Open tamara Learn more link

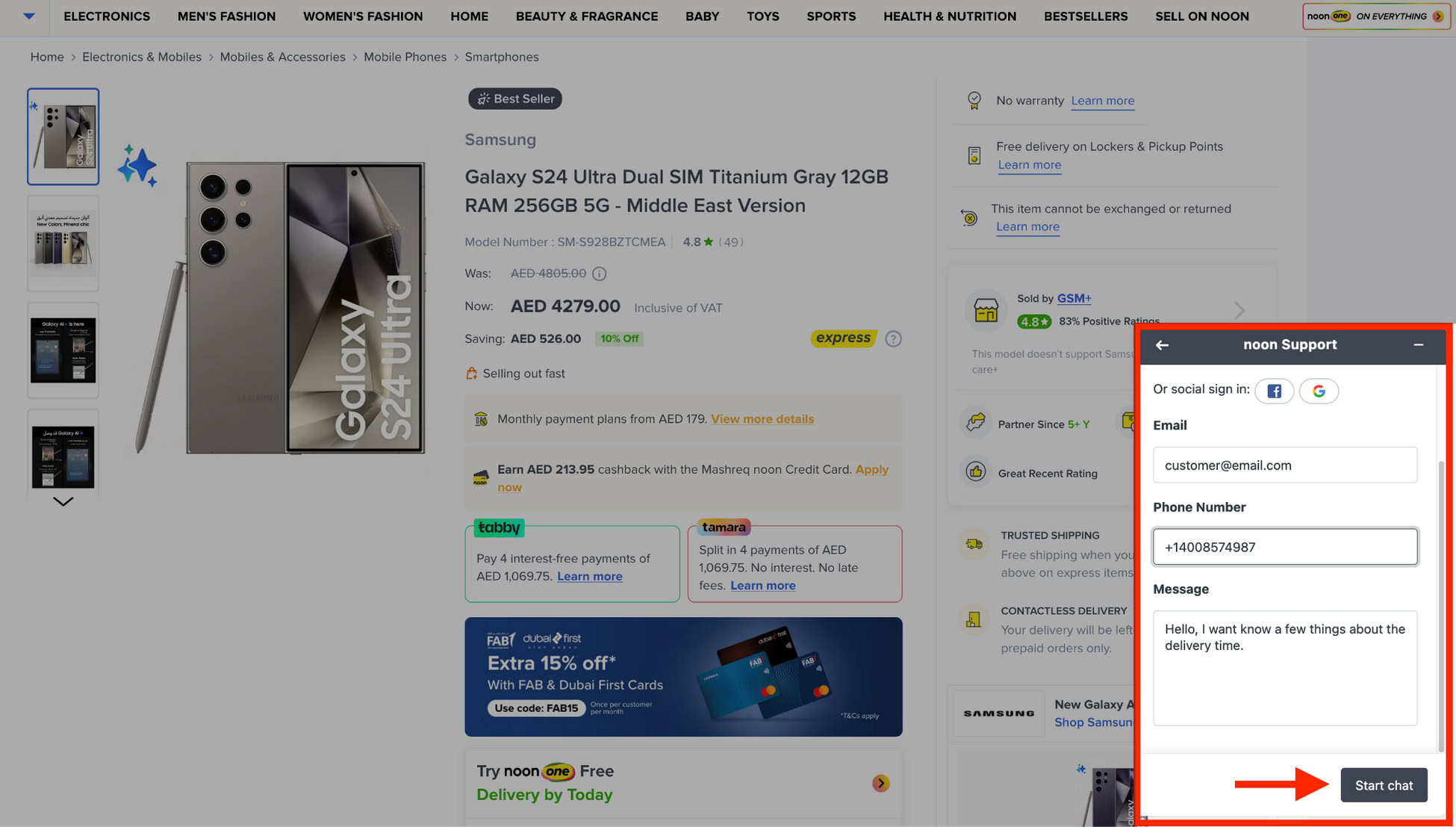click(762, 586)
